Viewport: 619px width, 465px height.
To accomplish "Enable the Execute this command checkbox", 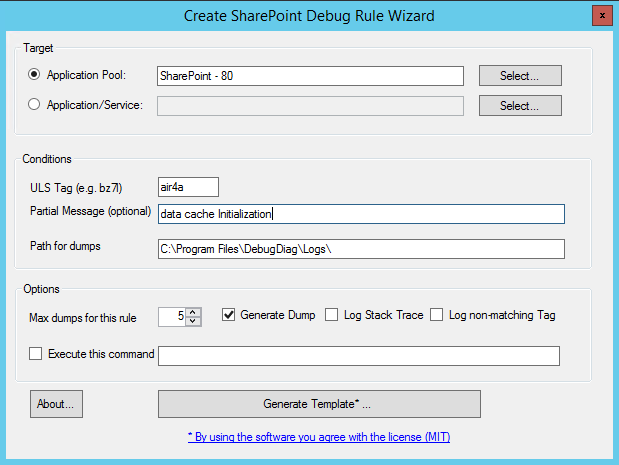I will [x=36, y=354].
